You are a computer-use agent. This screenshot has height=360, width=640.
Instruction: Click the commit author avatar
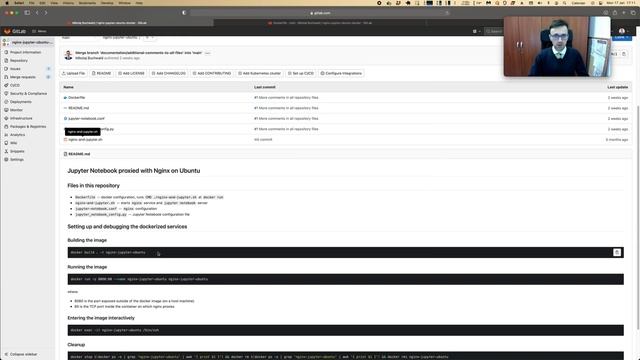(x=68, y=55)
